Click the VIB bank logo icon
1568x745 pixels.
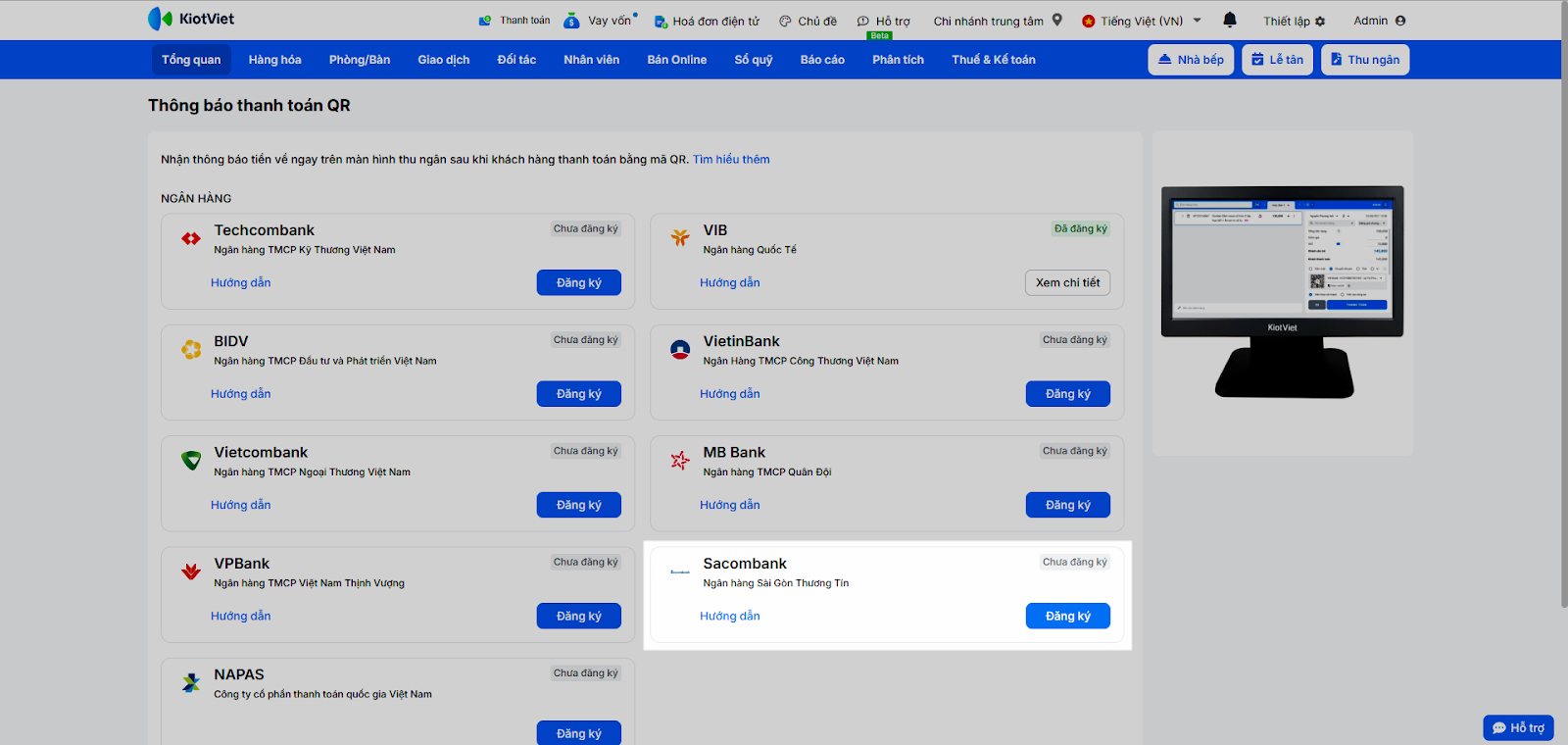point(680,238)
